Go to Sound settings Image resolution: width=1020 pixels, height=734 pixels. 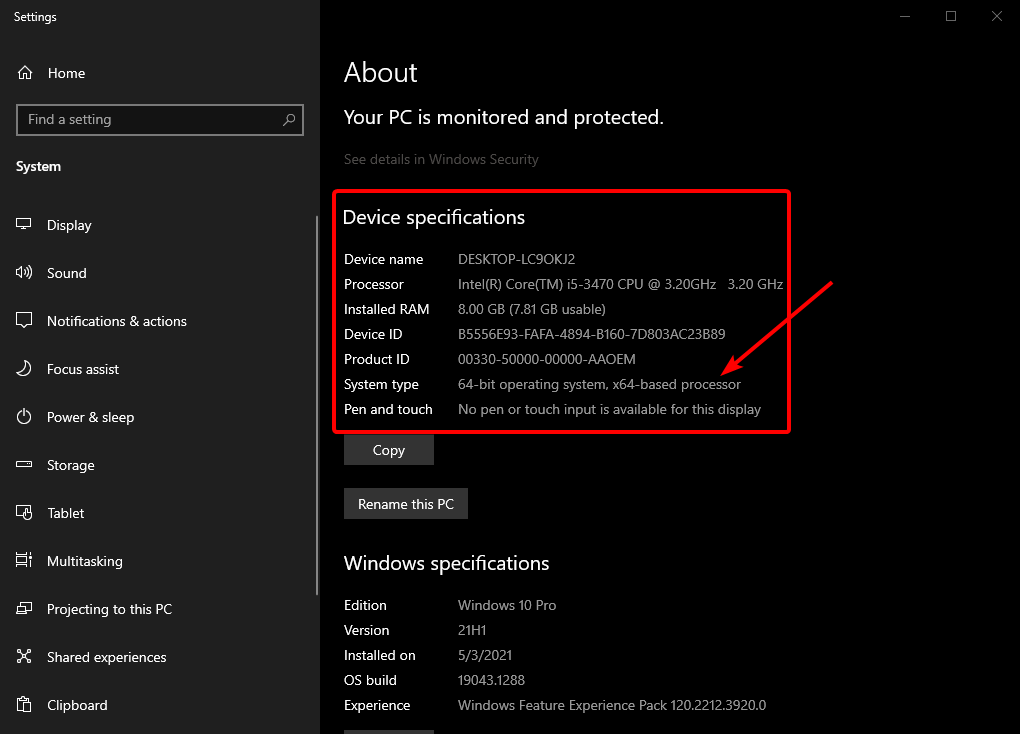[x=158, y=273]
